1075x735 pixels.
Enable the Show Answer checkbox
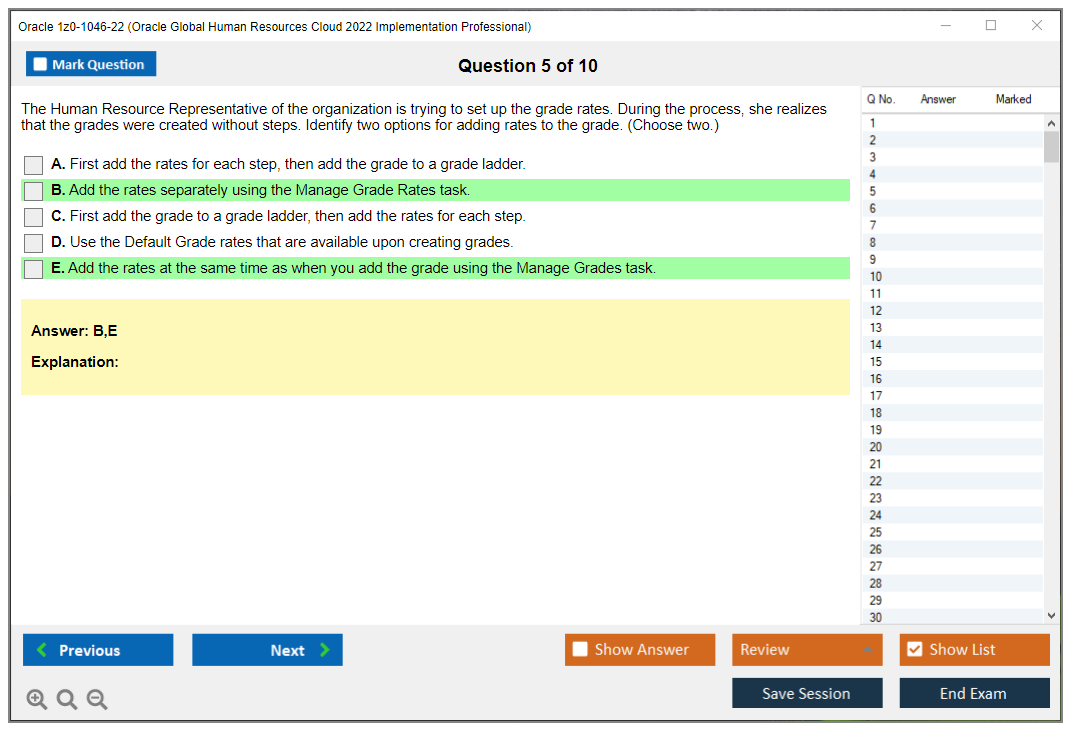[579, 649]
